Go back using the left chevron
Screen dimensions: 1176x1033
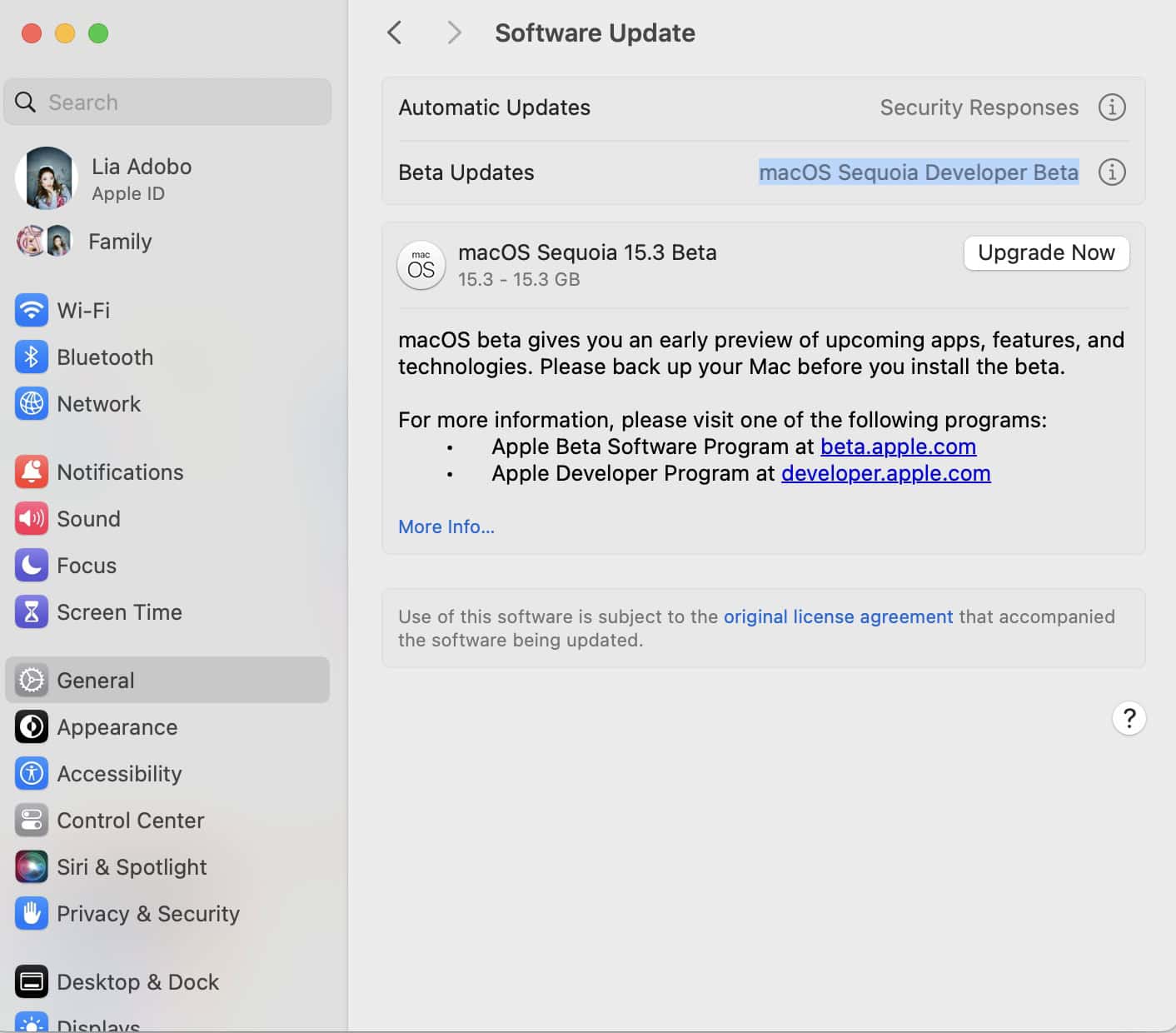[x=395, y=33]
